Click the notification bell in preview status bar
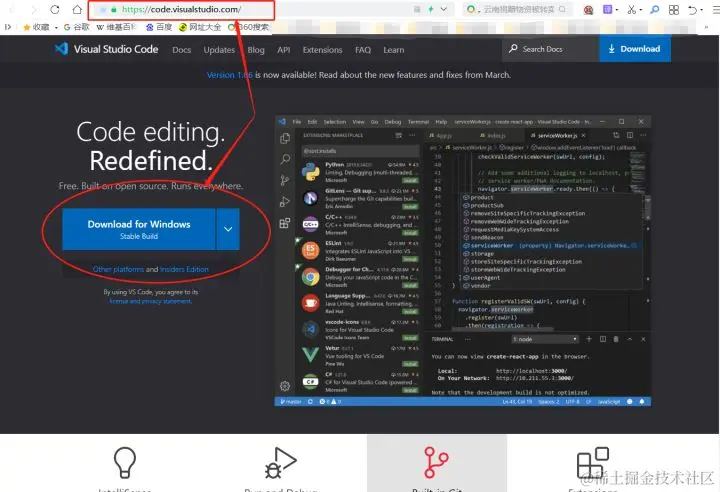The image size is (720, 492). click(x=642, y=402)
